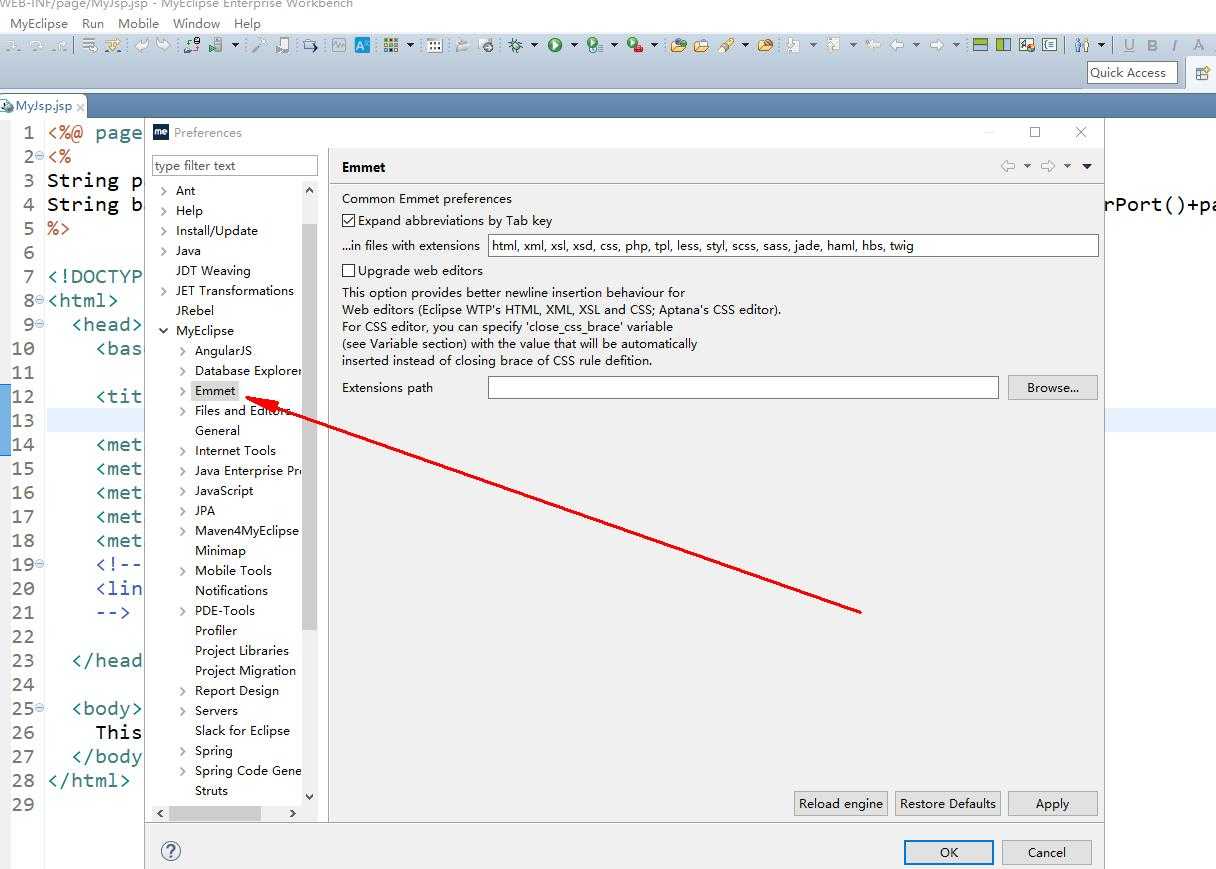Screen dimensions: 1216x869
Task: Click the green Run button in the toolbar
Action: tap(555, 45)
